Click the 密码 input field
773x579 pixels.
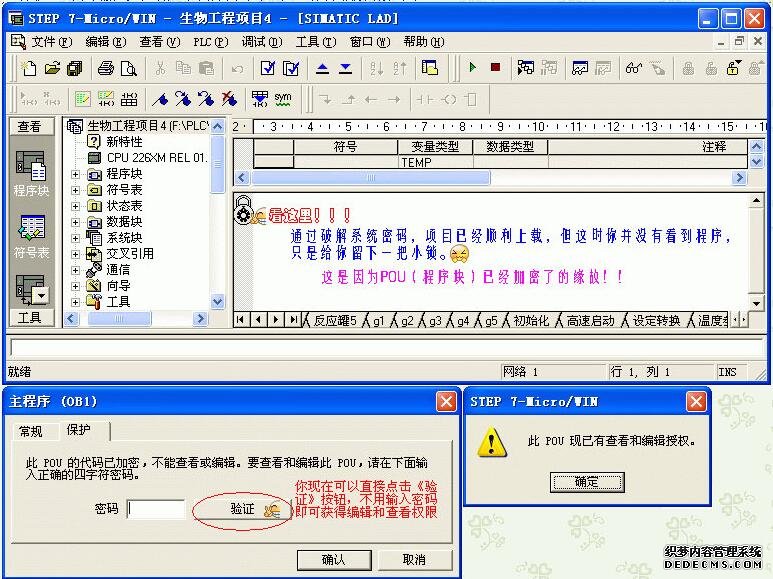coord(156,509)
